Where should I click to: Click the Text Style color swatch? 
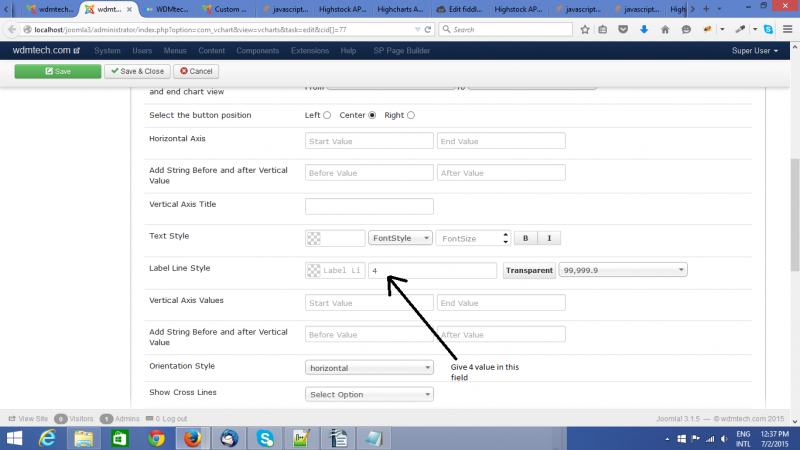coord(314,238)
